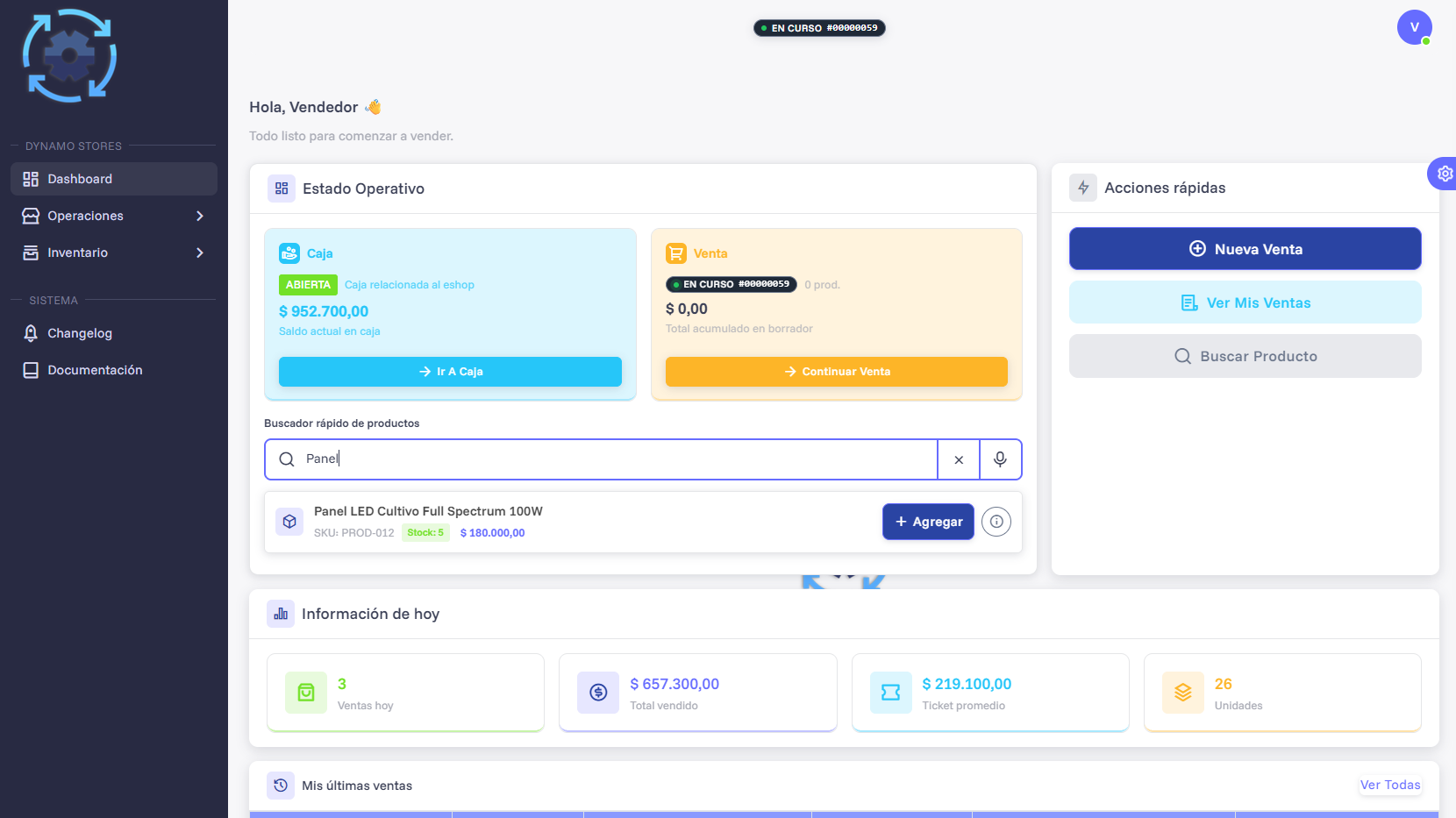Click the Nueva Venta button
The width and height of the screenshot is (1456, 818).
[x=1245, y=249]
